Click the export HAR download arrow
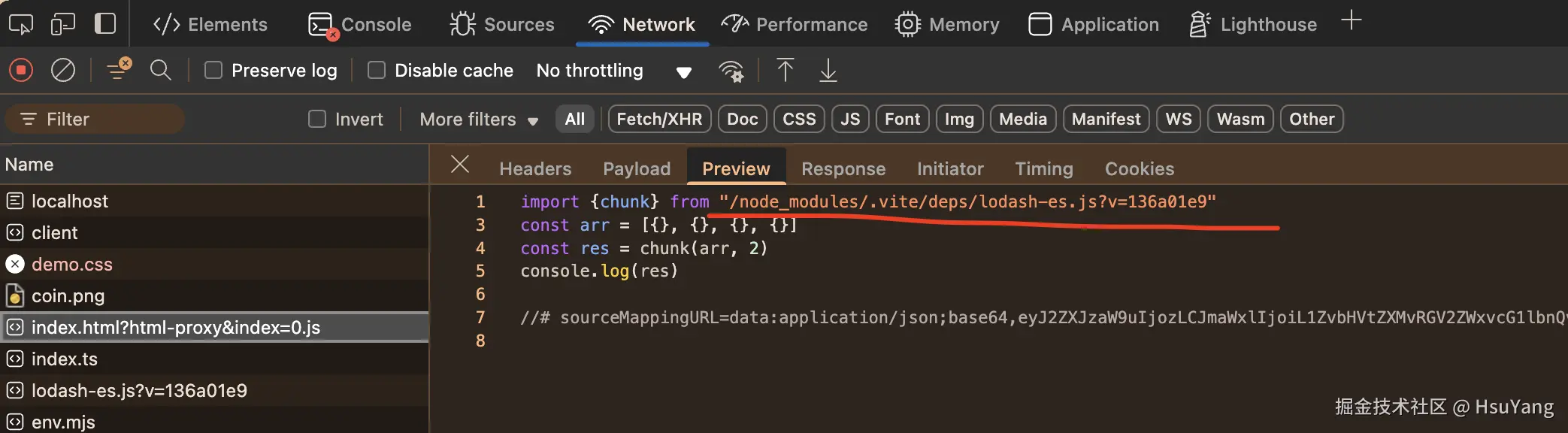 pyautogui.click(x=828, y=71)
